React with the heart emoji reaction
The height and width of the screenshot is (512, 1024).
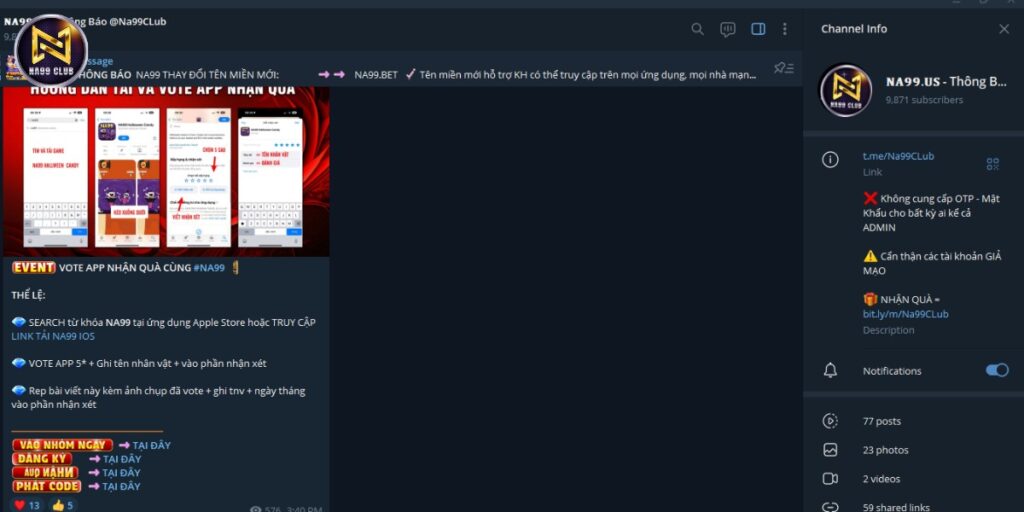tap(27, 505)
